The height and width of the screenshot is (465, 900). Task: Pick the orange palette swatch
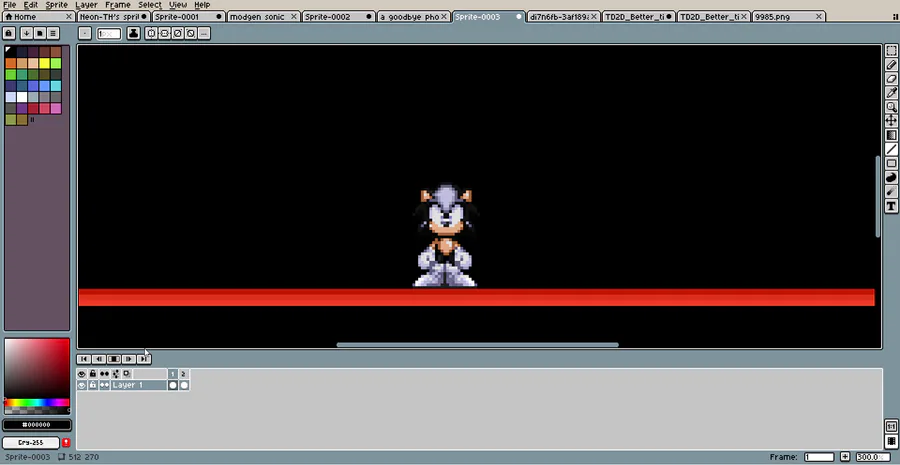(10, 63)
